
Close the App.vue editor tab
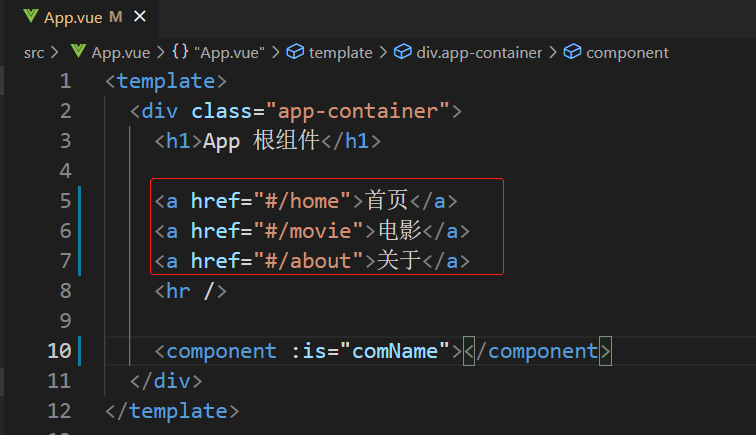click(x=140, y=17)
